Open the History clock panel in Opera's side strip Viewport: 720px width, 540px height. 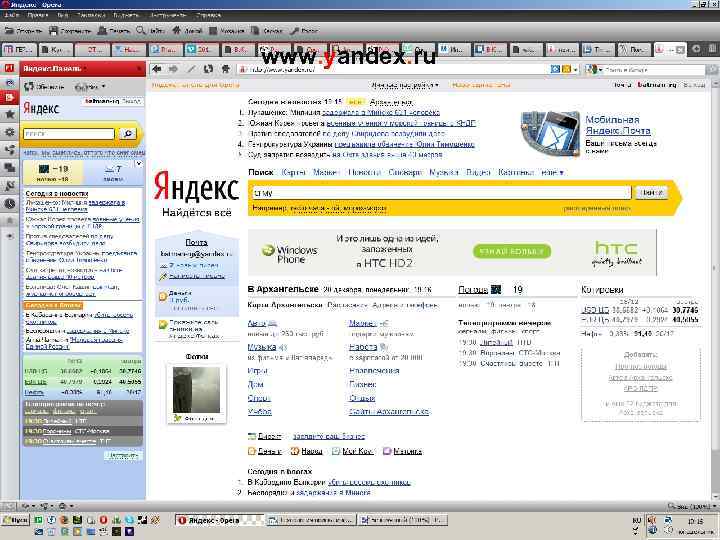10,203
